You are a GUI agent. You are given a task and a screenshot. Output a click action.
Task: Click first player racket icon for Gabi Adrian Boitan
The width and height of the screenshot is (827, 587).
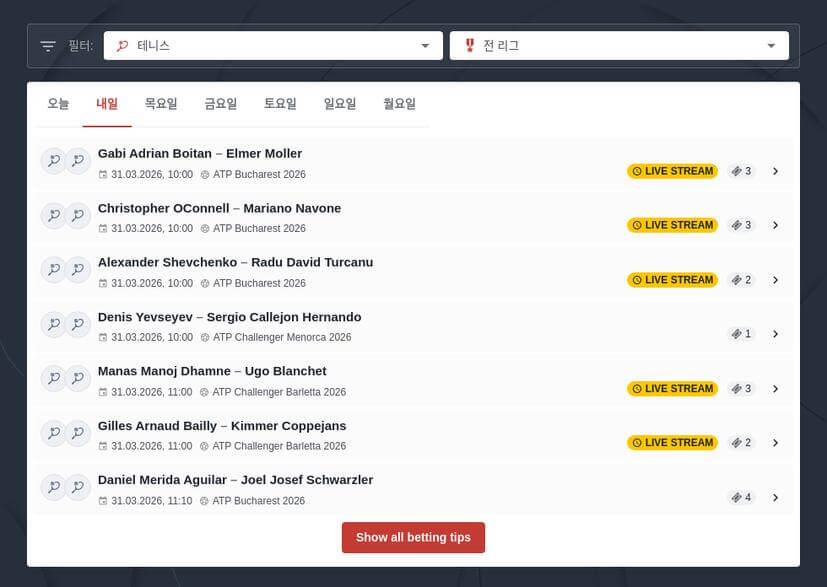point(53,161)
